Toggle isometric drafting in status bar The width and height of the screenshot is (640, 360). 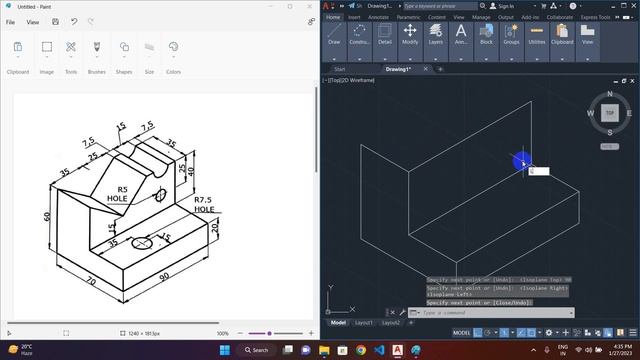click(504, 333)
